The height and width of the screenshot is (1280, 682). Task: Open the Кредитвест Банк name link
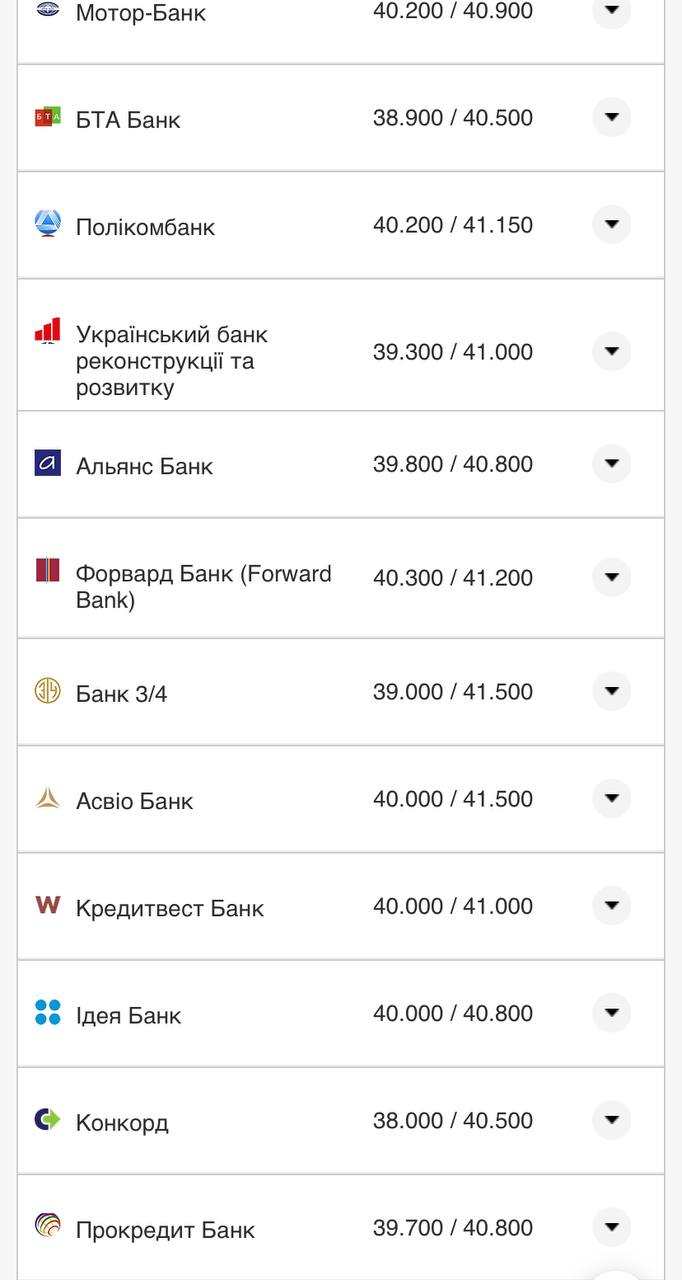[169, 908]
